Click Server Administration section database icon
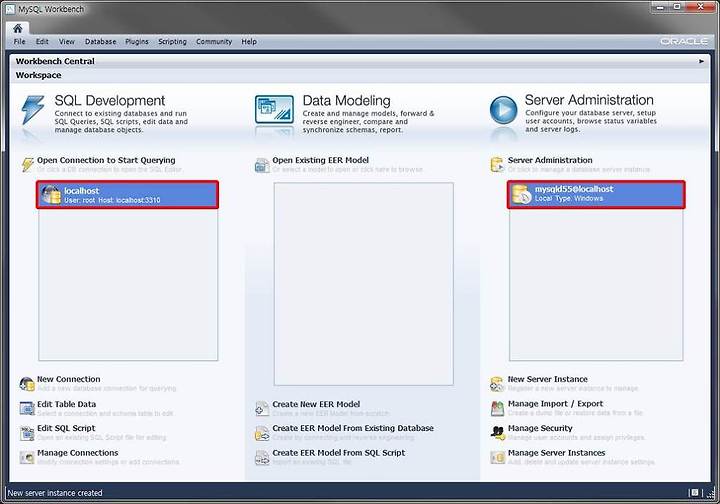This screenshot has height=504, width=720. (x=497, y=164)
